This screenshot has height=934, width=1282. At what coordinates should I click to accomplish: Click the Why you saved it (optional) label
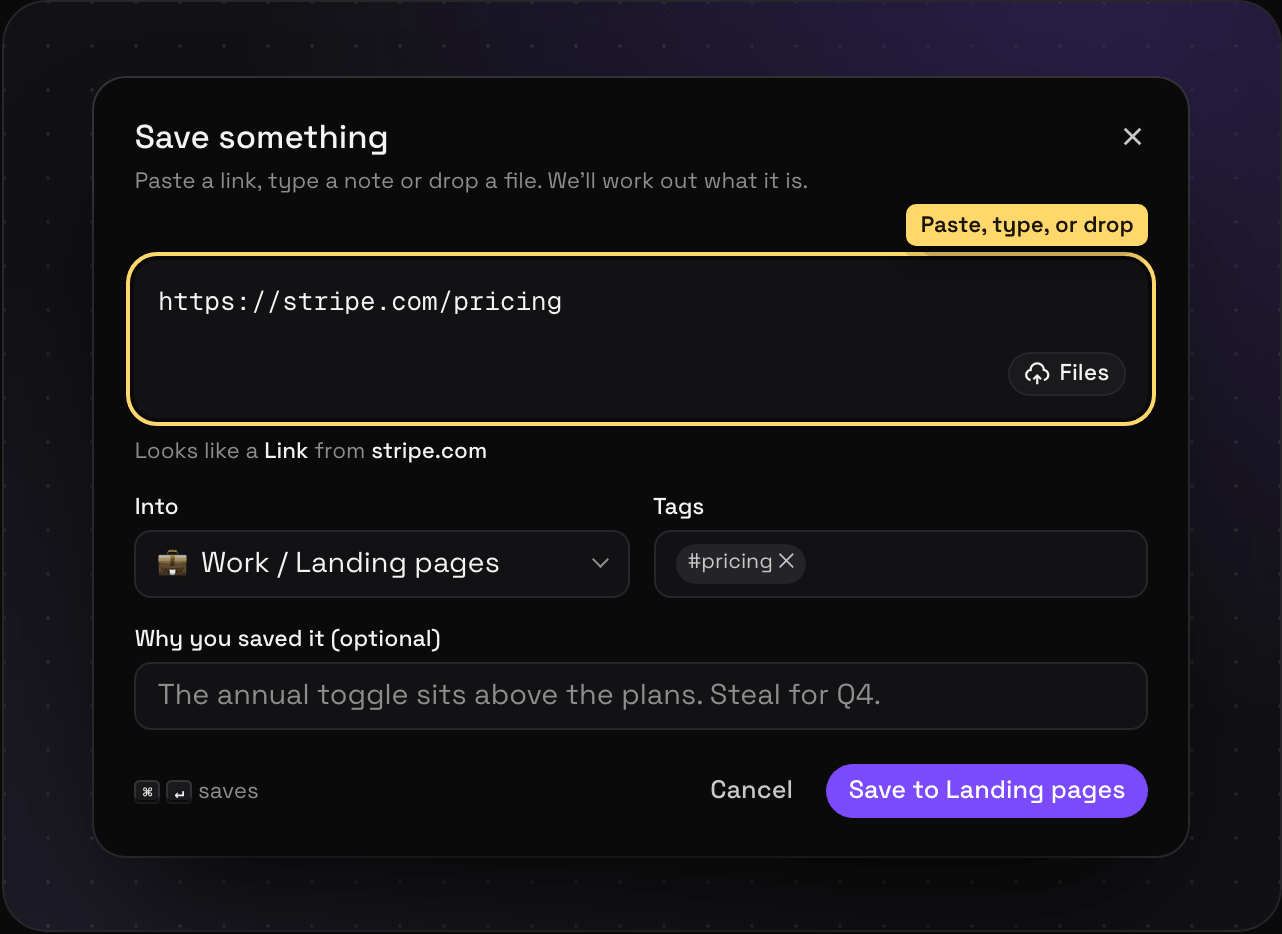(288, 638)
